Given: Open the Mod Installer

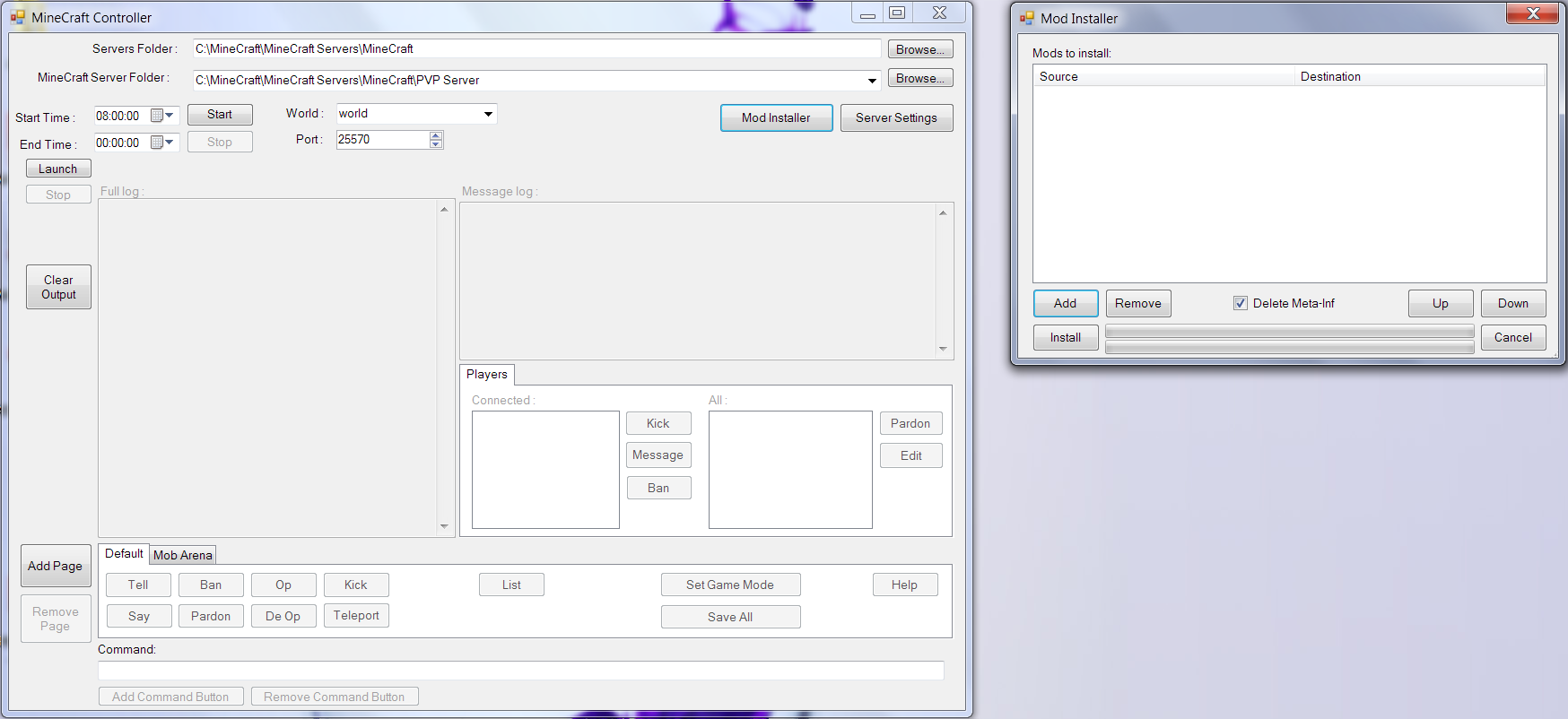Looking at the screenshot, I should coord(776,117).
